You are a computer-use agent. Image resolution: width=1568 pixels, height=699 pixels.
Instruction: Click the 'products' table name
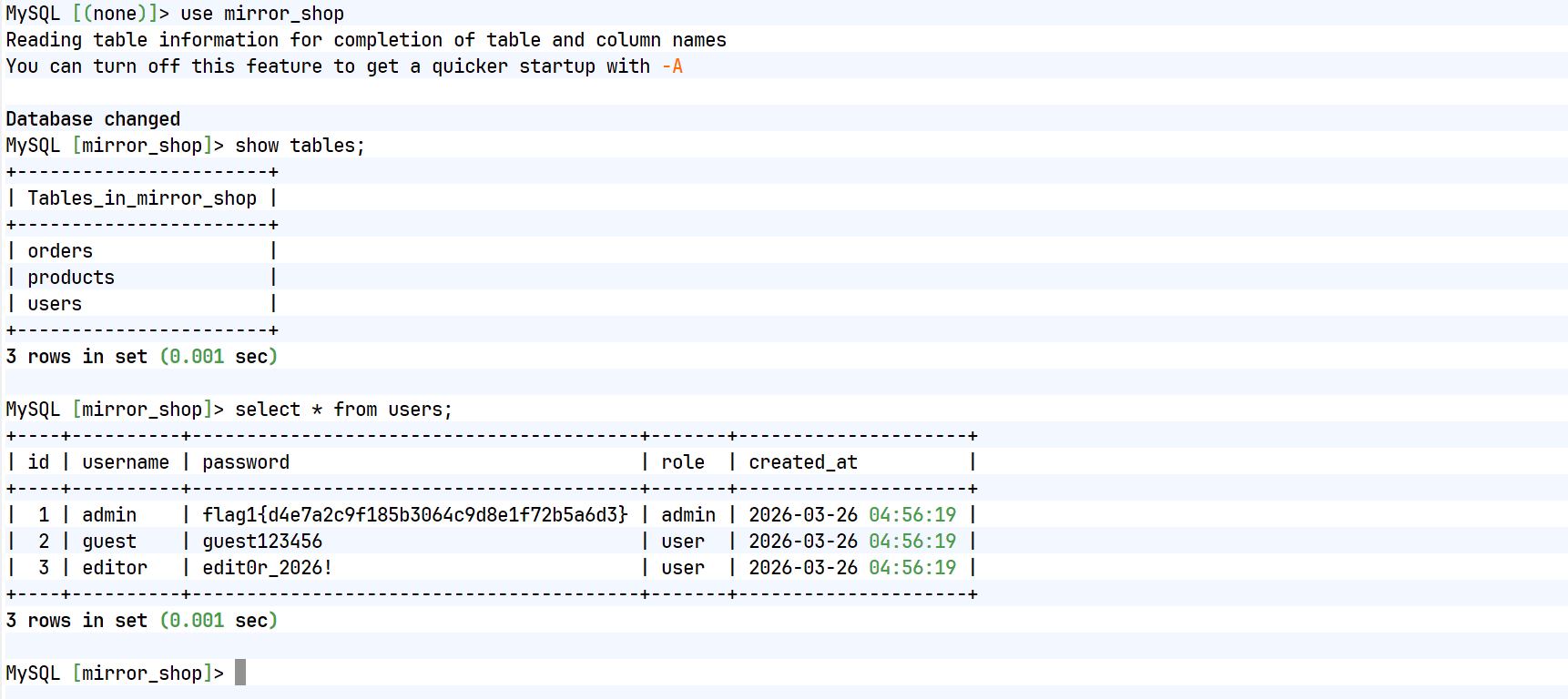(71, 278)
